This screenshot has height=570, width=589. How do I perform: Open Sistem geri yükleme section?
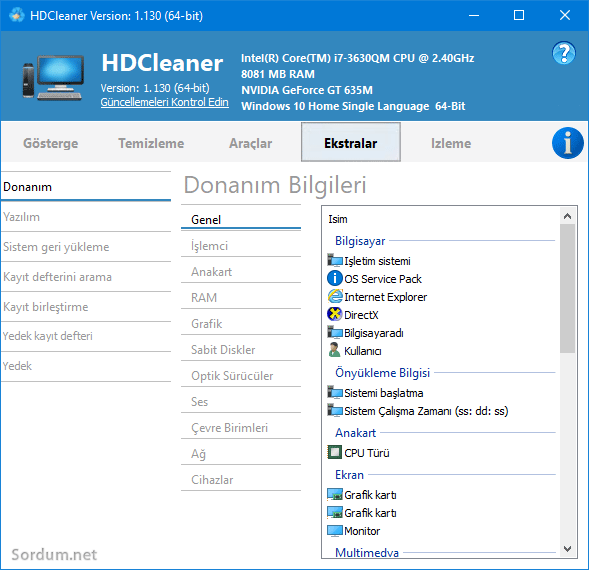86,247
